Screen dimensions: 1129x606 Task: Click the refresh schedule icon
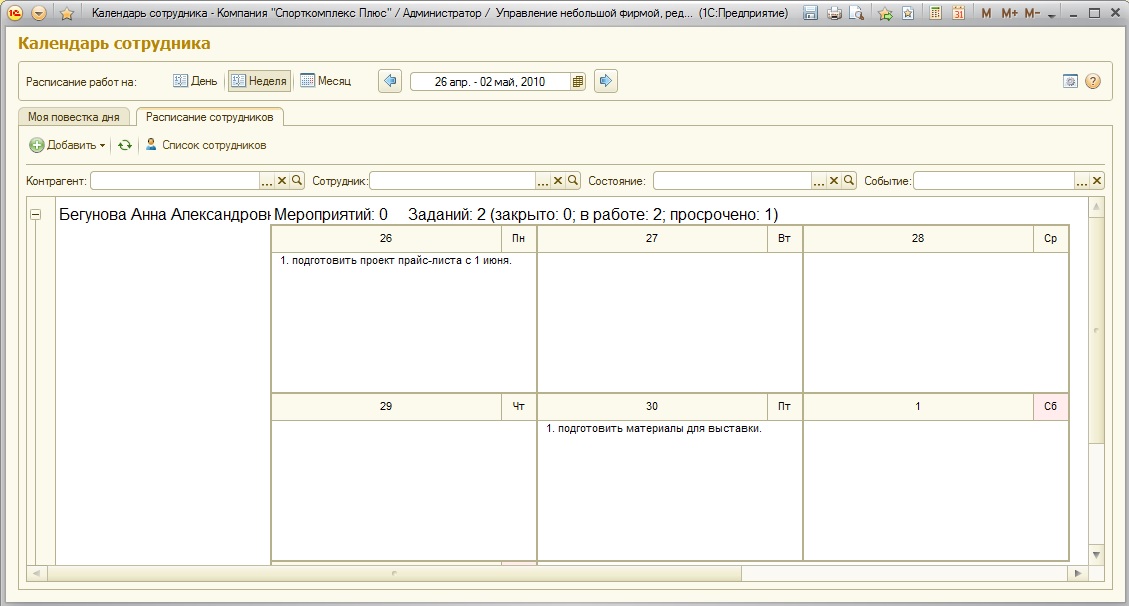tap(125, 145)
